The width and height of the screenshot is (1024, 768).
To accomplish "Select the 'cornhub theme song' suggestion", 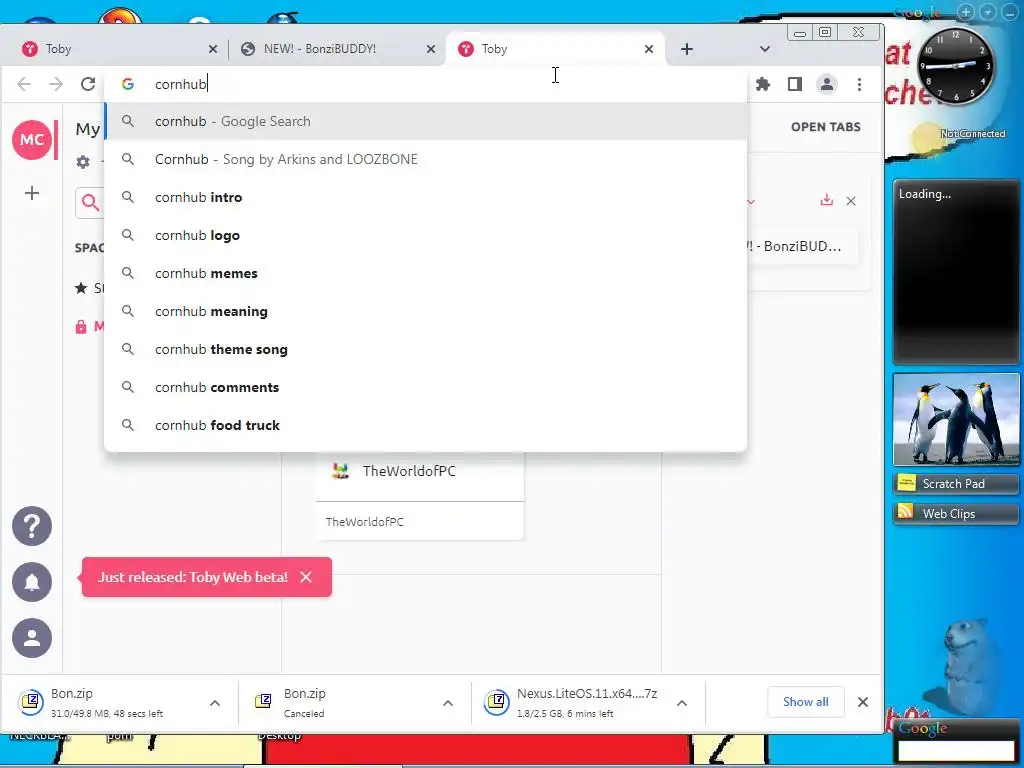I will tap(425, 349).
